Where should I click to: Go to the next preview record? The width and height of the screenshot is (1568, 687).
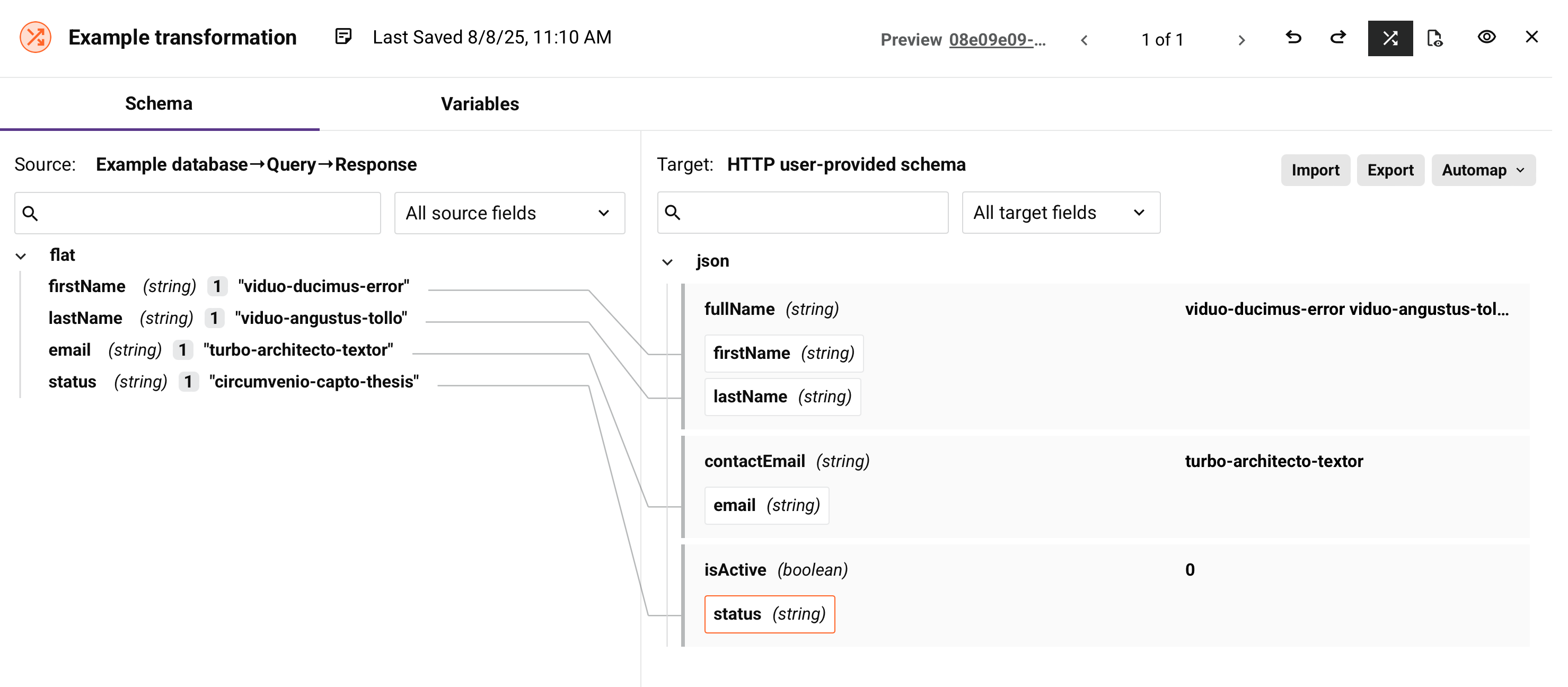point(1241,40)
